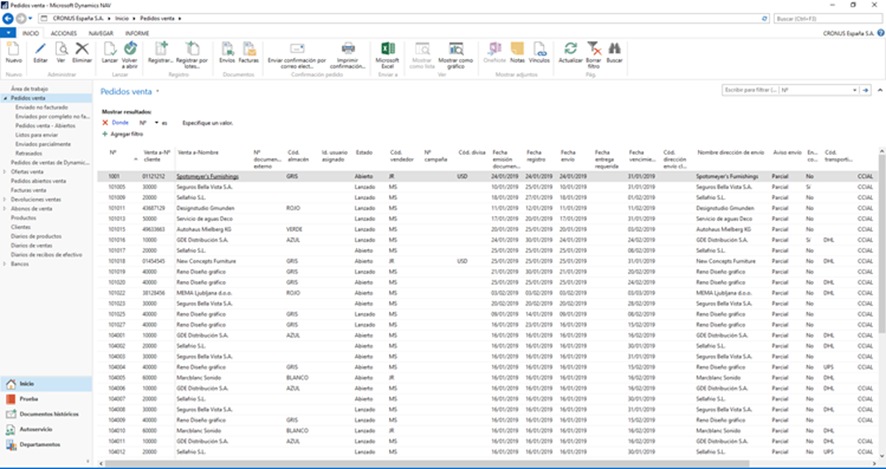
Task: Open navigation history dropdown arrow
Action: coord(31,19)
